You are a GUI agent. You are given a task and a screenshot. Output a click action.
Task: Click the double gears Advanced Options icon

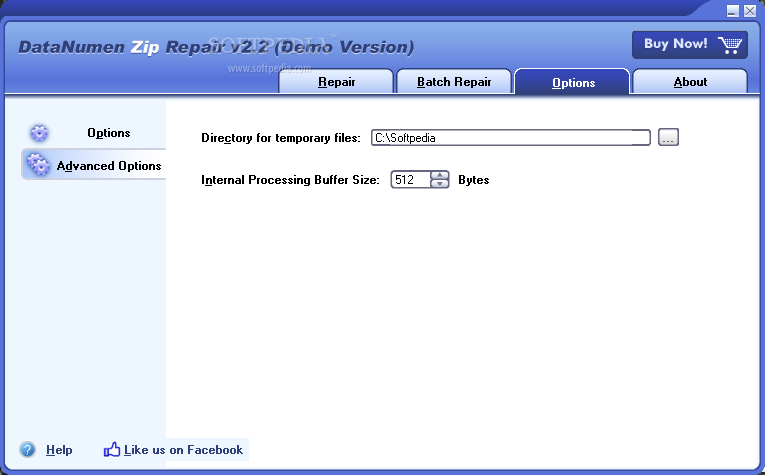tap(38, 164)
